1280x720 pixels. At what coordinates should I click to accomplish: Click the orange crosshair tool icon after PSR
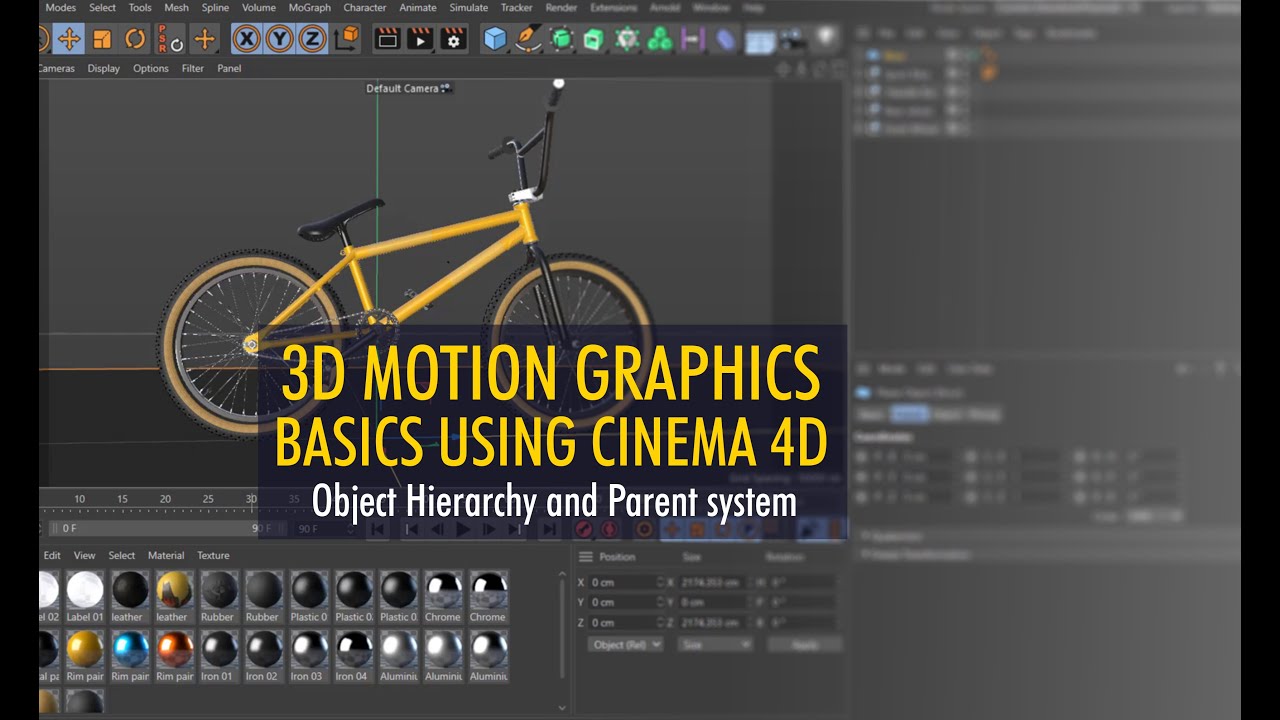coord(204,39)
